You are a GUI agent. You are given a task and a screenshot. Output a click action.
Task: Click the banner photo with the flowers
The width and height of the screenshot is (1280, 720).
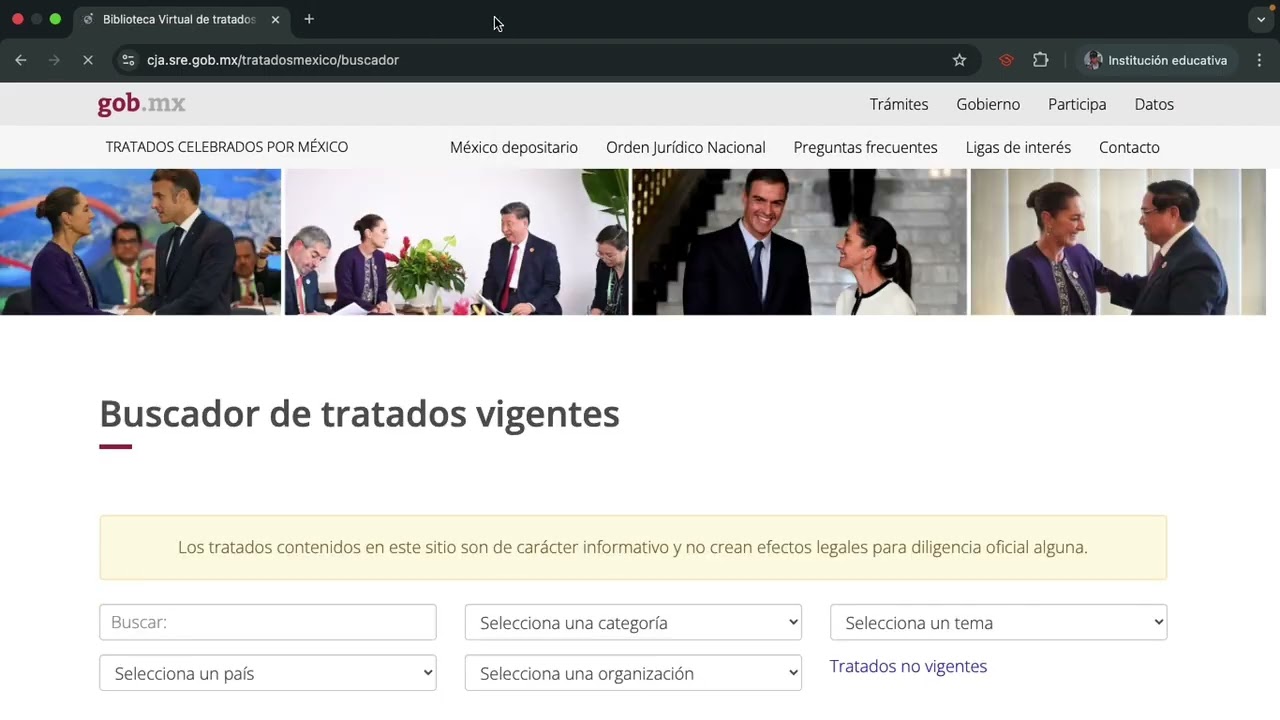coord(457,242)
